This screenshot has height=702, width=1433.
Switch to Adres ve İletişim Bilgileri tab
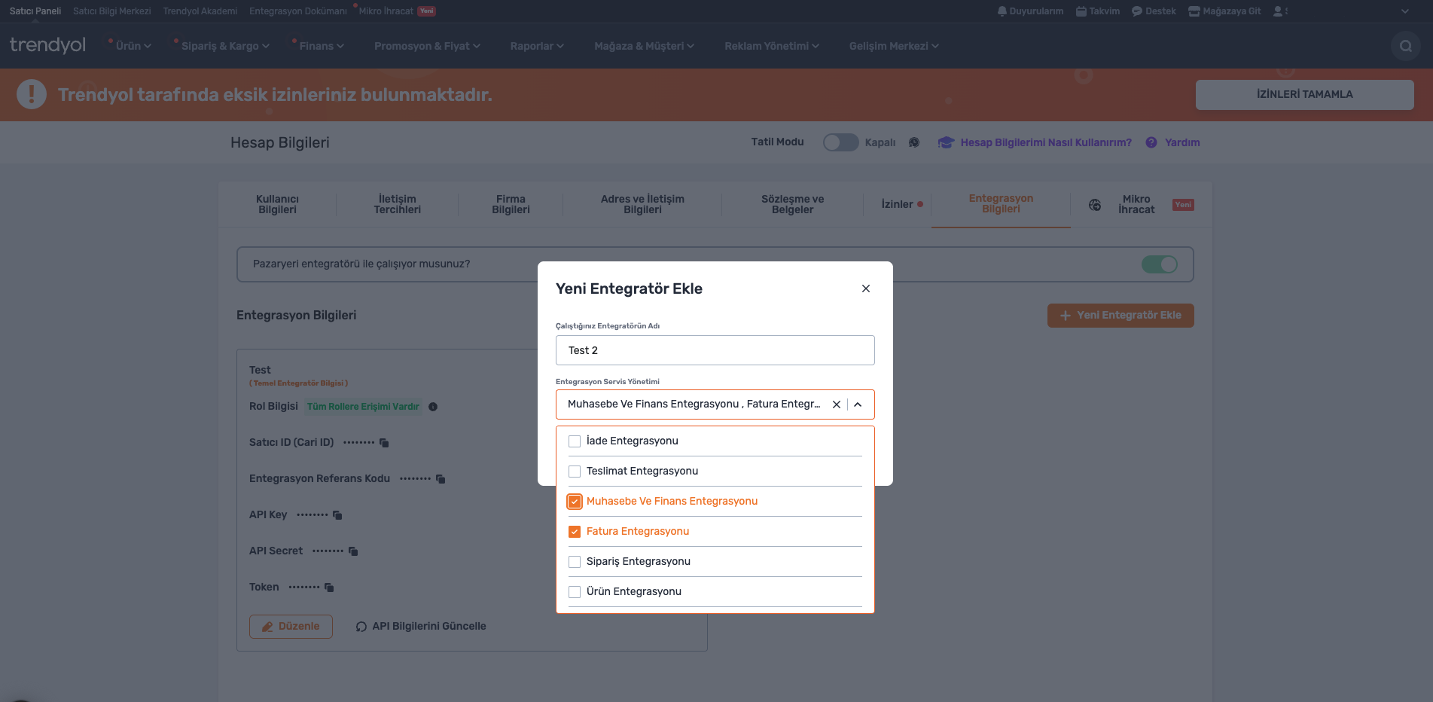click(642, 204)
